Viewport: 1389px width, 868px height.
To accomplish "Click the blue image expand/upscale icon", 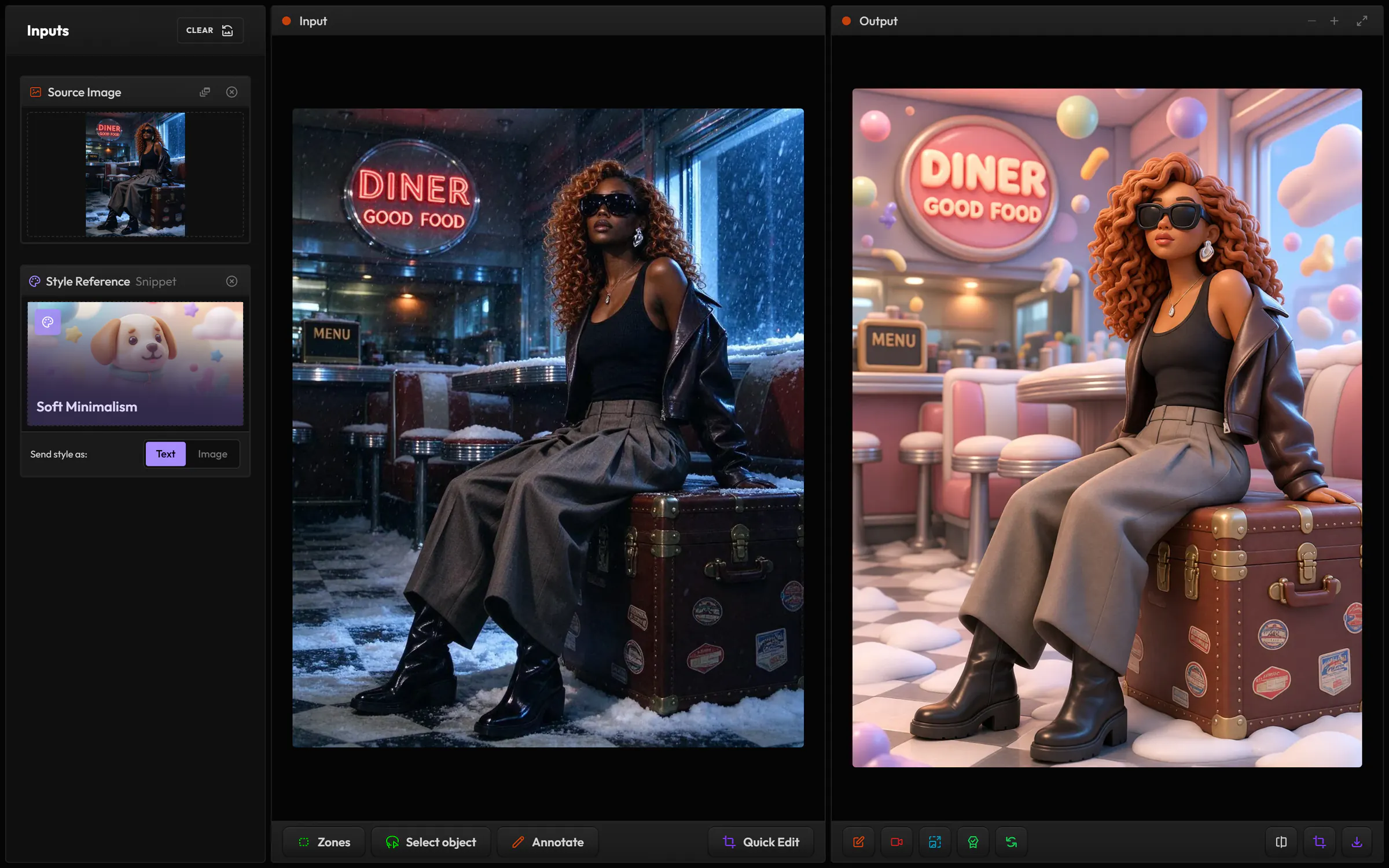I will coord(935,842).
